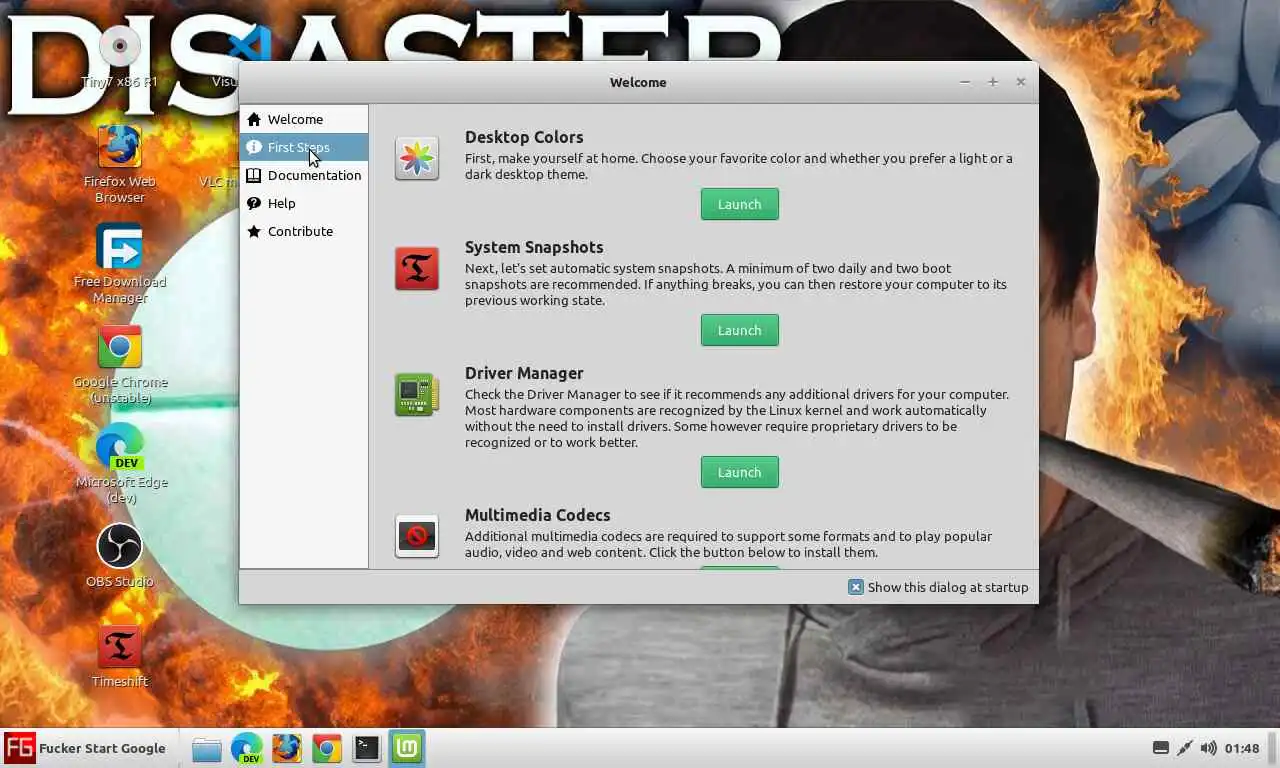
Task: Open the Welcome section in sidebar
Action: 304,119
